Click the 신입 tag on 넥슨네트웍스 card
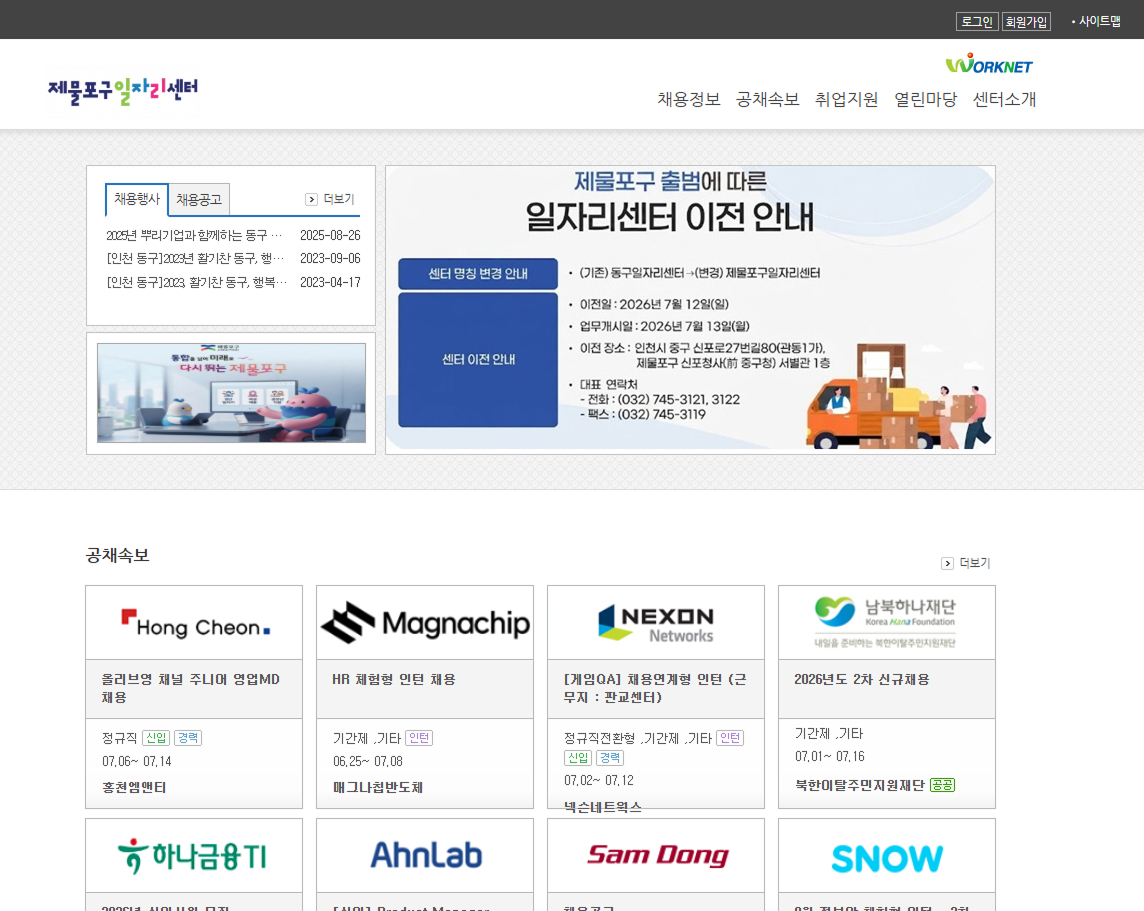This screenshot has height=911, width=1144. [x=578, y=758]
